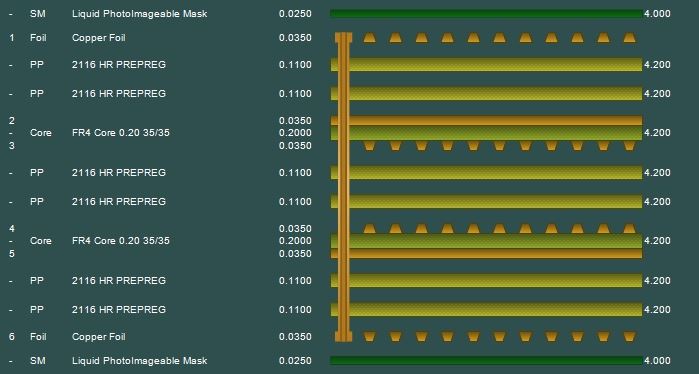Viewport: 699px width, 374px height.
Task: Click the 0.2000 core thickness between layers 4 and 5
Action: pyautogui.click(x=295, y=241)
